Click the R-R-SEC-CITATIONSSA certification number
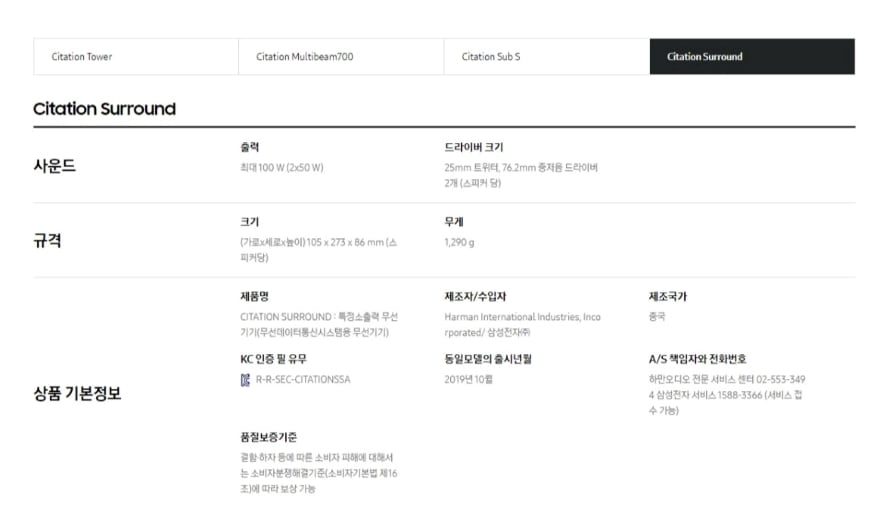 point(303,380)
